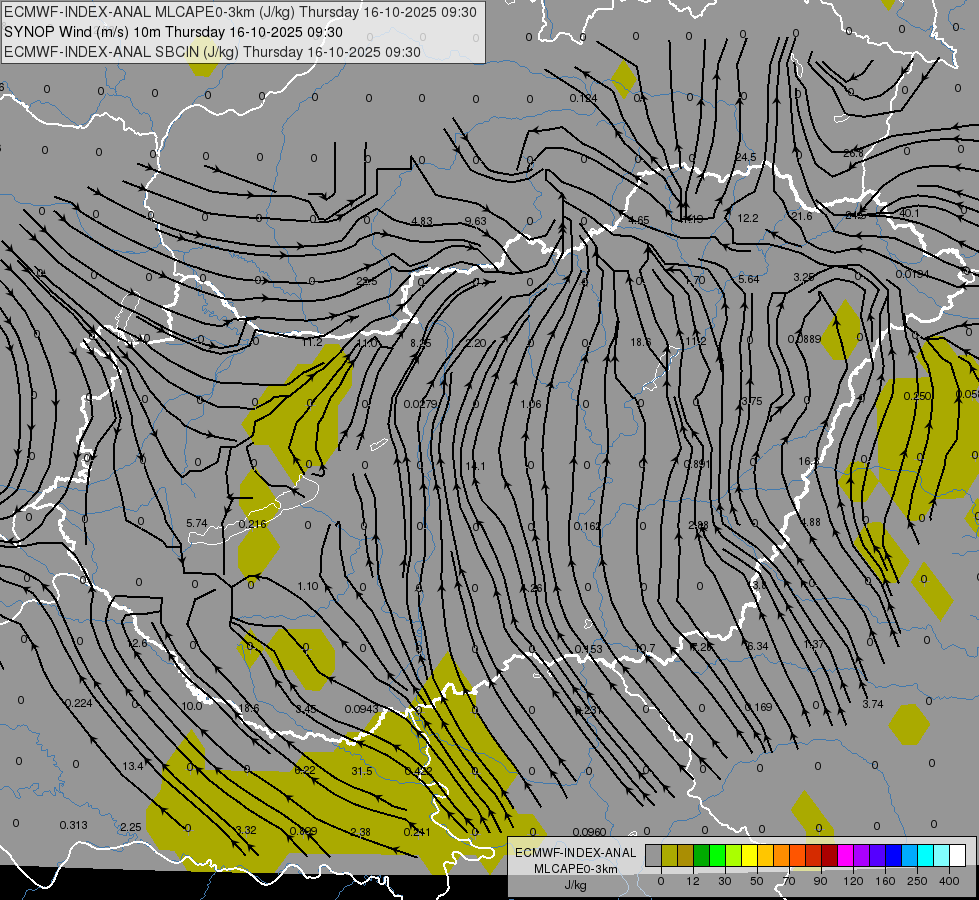Click the map value 0.250

pos(917,397)
